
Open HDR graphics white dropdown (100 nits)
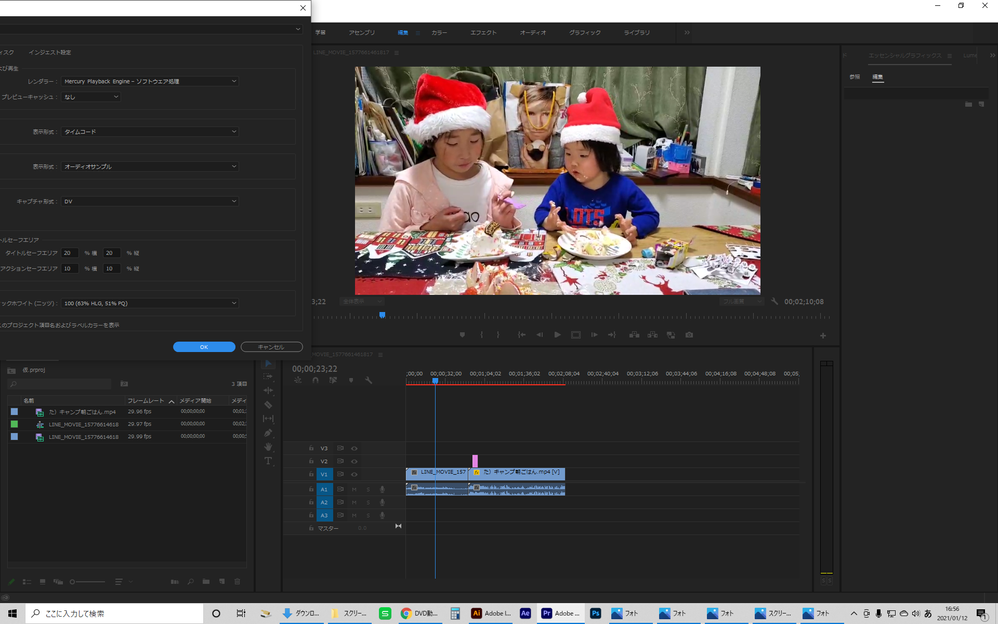[150, 303]
